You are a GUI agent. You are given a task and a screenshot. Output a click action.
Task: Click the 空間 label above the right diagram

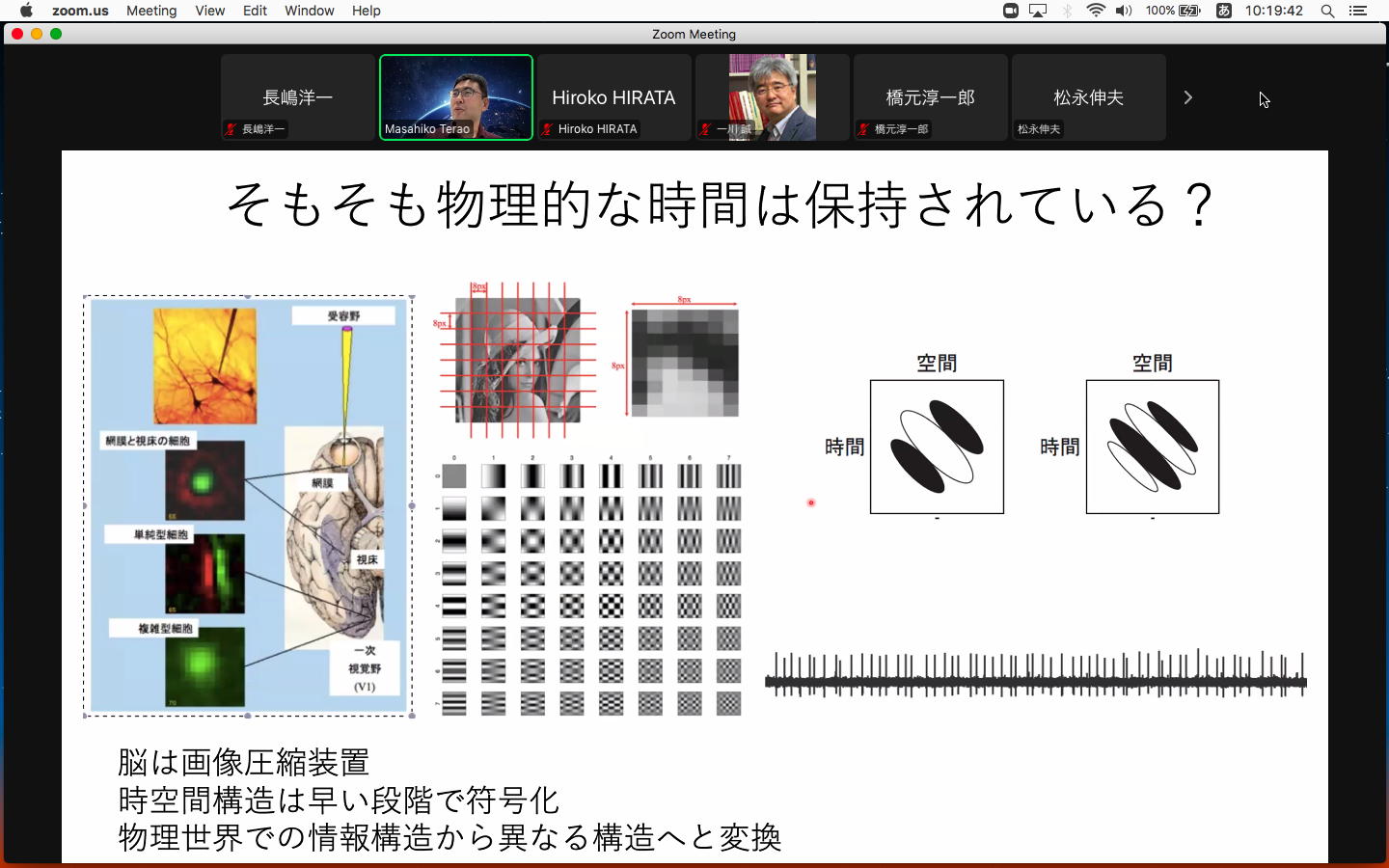[1153, 364]
